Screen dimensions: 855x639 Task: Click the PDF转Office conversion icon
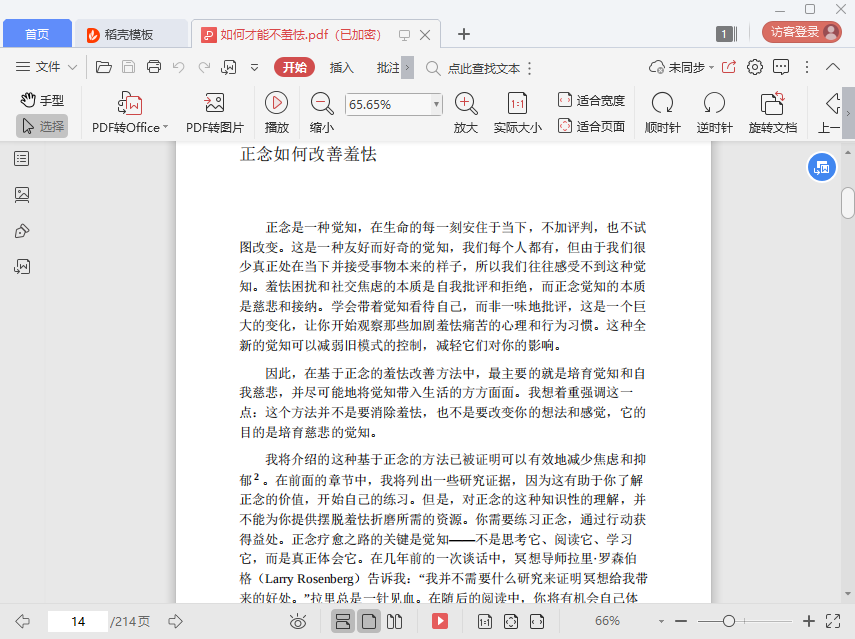click(130, 103)
